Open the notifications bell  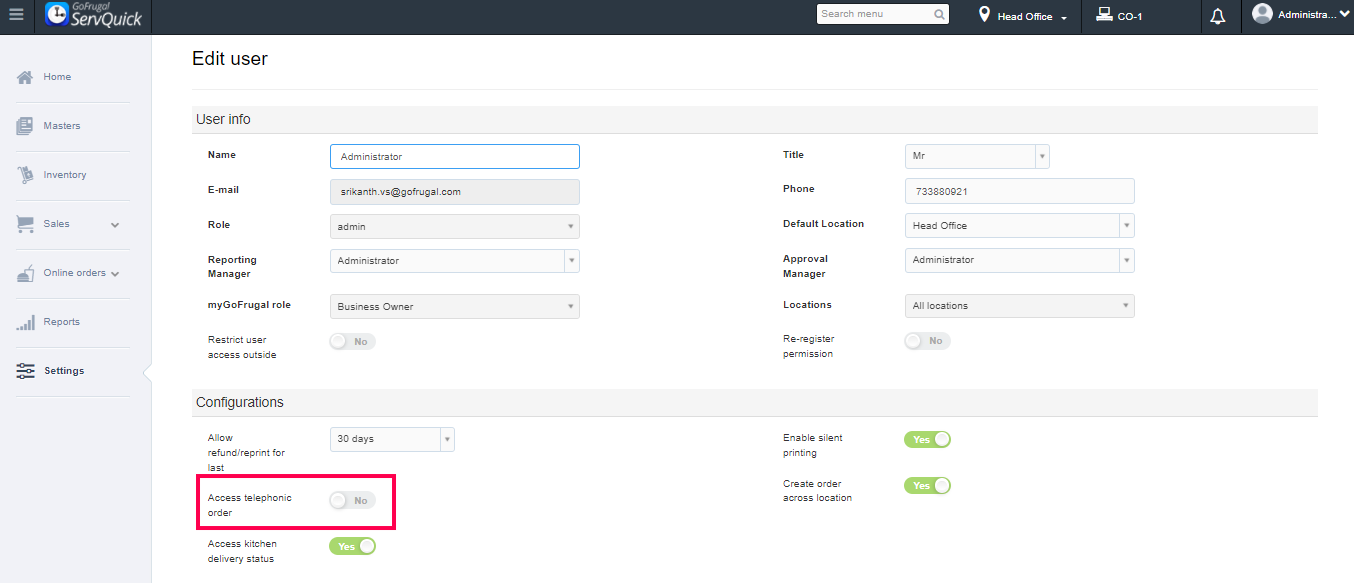click(1217, 17)
